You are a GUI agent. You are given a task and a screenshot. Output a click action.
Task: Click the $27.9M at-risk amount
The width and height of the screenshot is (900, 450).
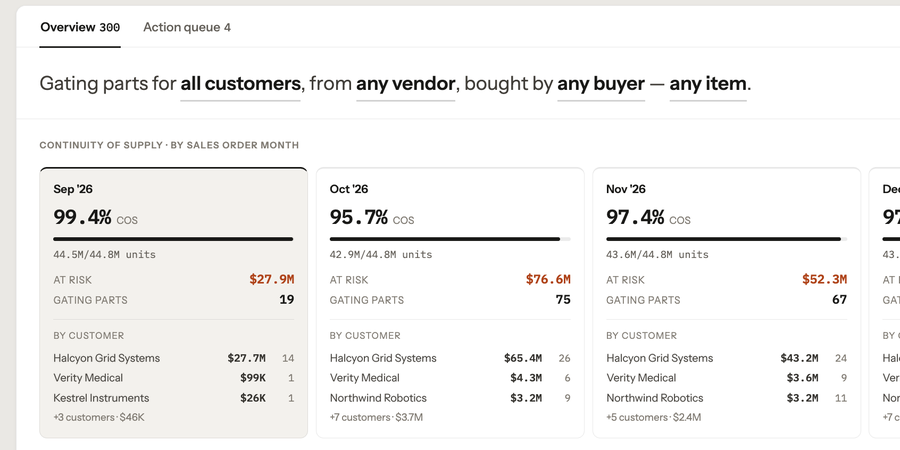(x=271, y=280)
